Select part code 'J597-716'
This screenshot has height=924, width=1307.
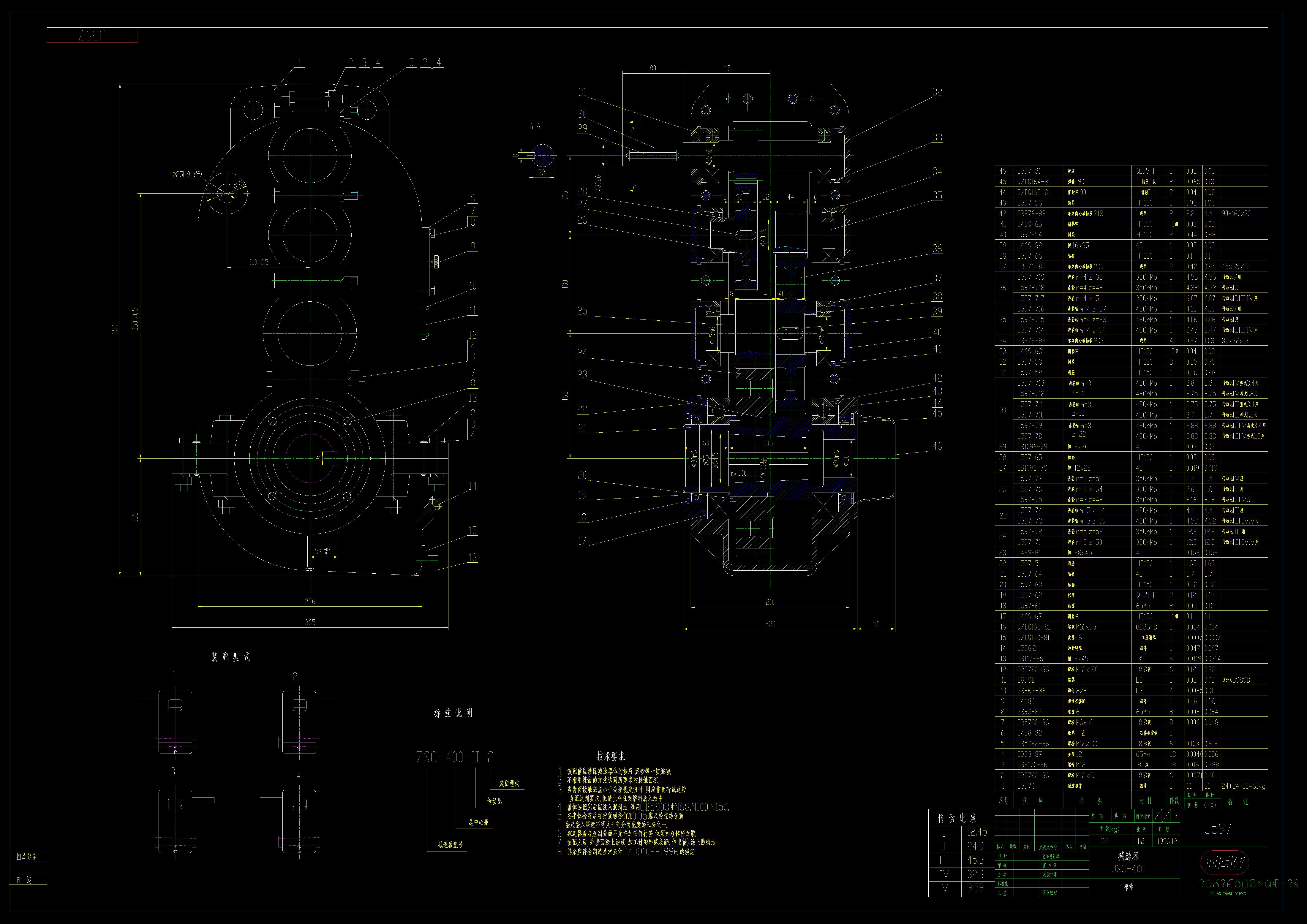(x=1031, y=309)
